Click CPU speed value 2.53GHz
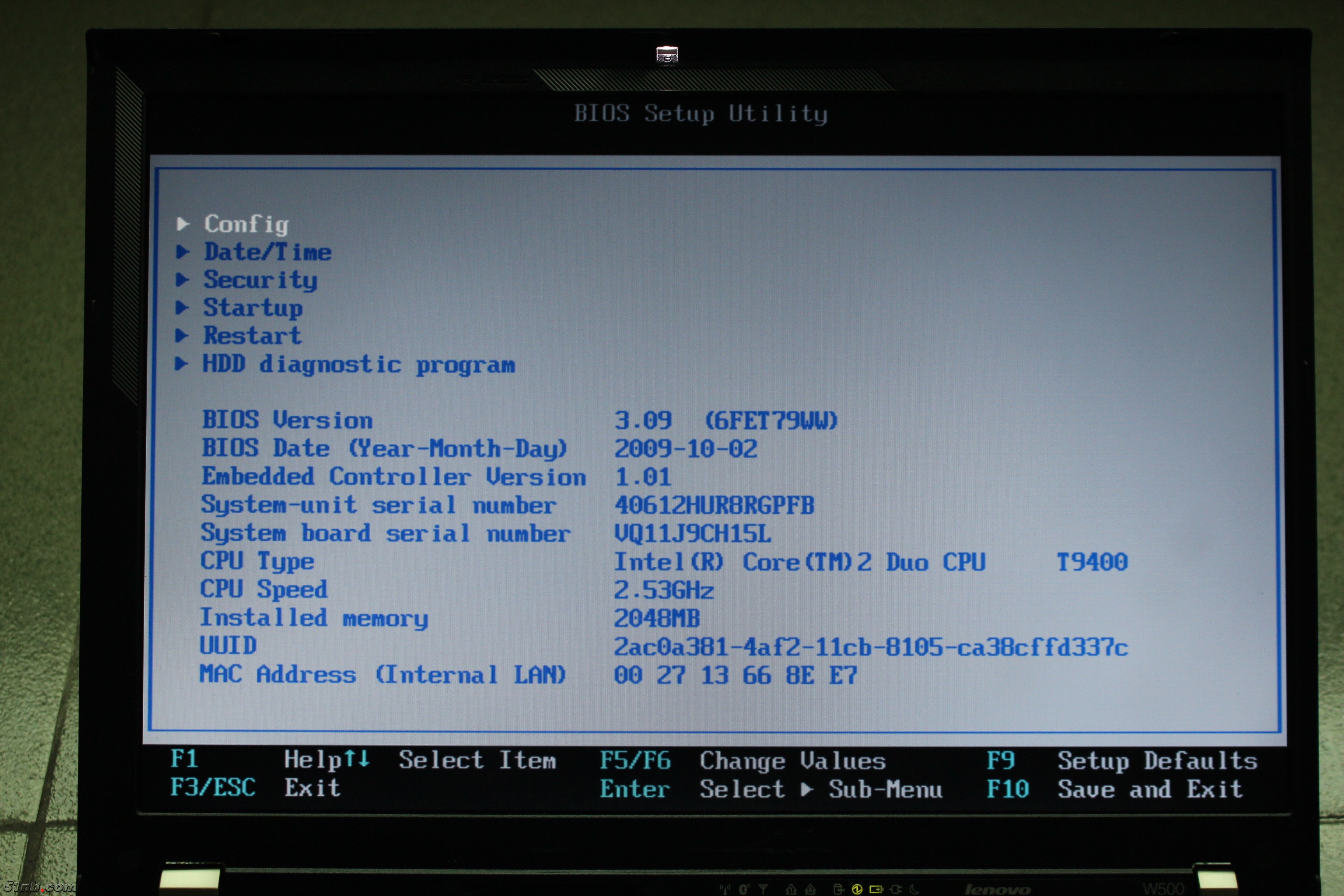1344x896 pixels. 664,590
